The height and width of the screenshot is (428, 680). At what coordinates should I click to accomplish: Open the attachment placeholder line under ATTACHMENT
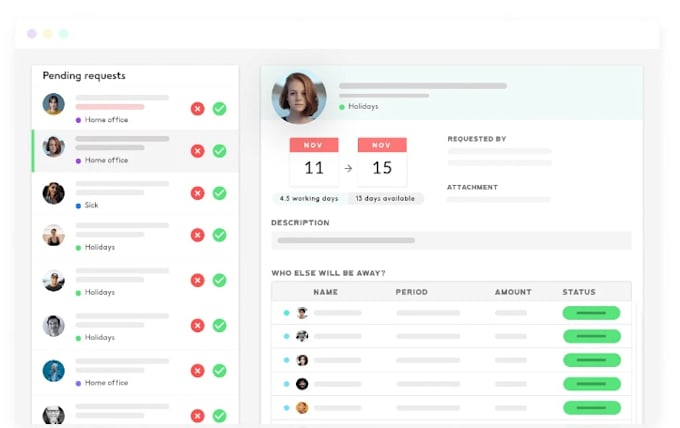[x=498, y=199]
